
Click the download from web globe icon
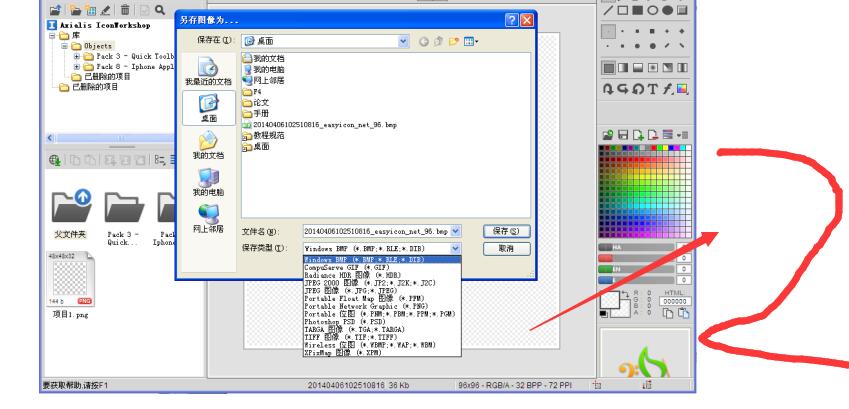pos(55,160)
